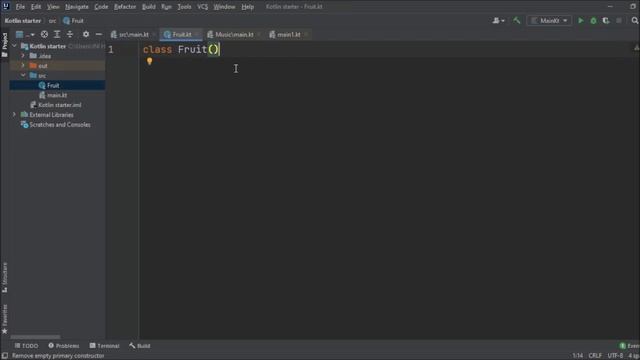Expand External Libraries node

[x=14, y=115]
